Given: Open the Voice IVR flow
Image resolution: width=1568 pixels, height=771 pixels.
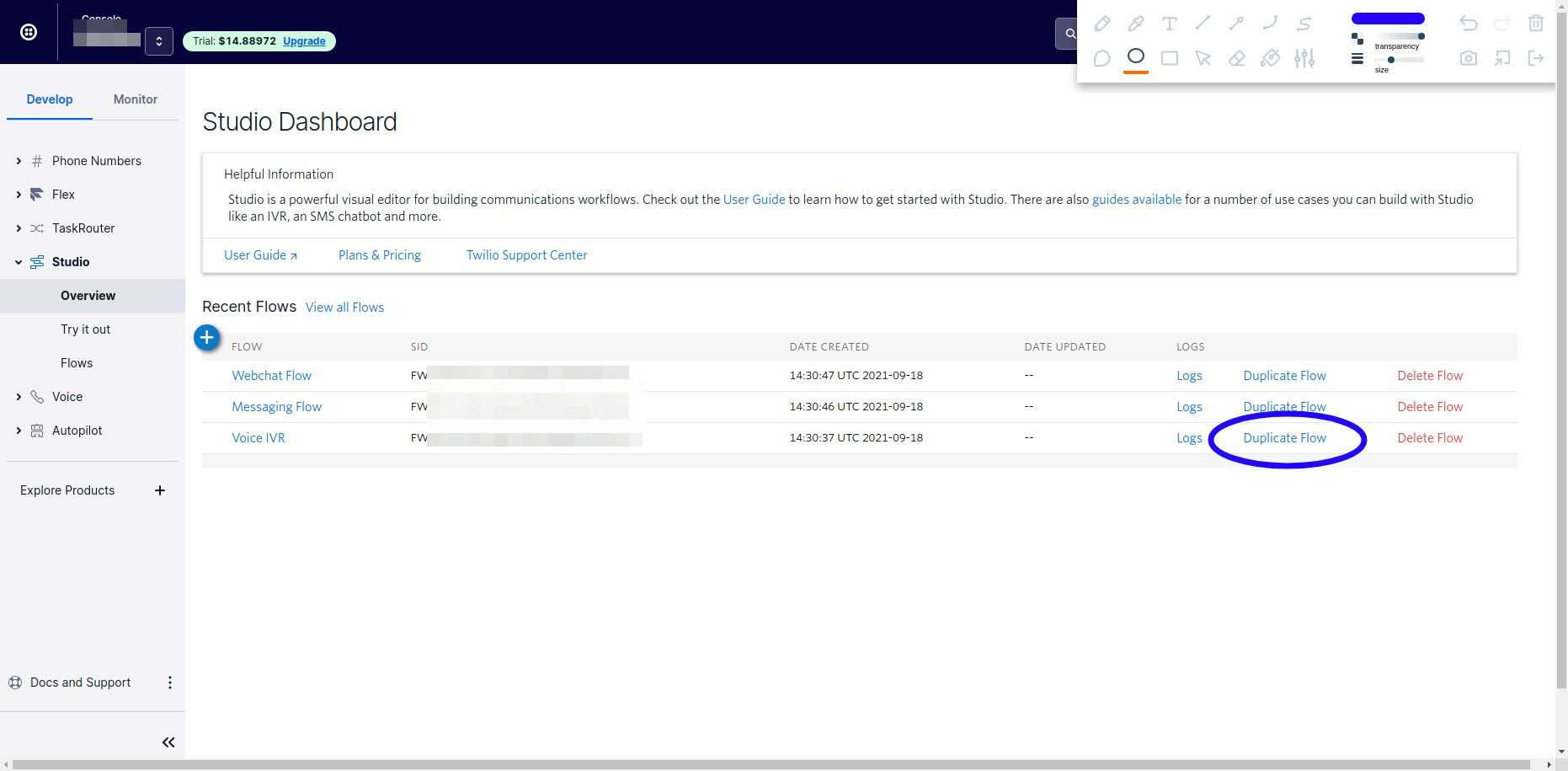Looking at the screenshot, I should [259, 438].
